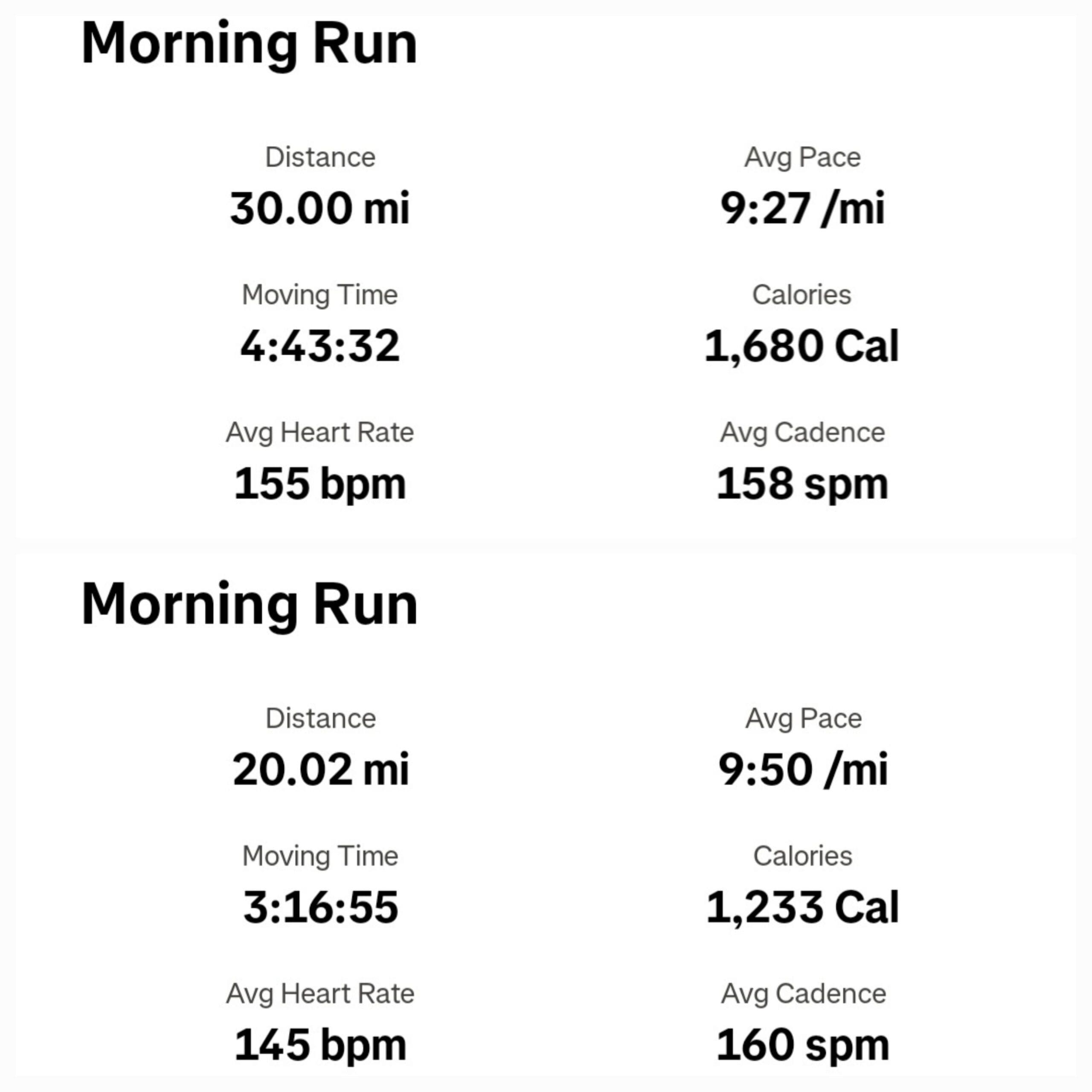Tap the 3:16:55 moving time value

tap(320, 907)
